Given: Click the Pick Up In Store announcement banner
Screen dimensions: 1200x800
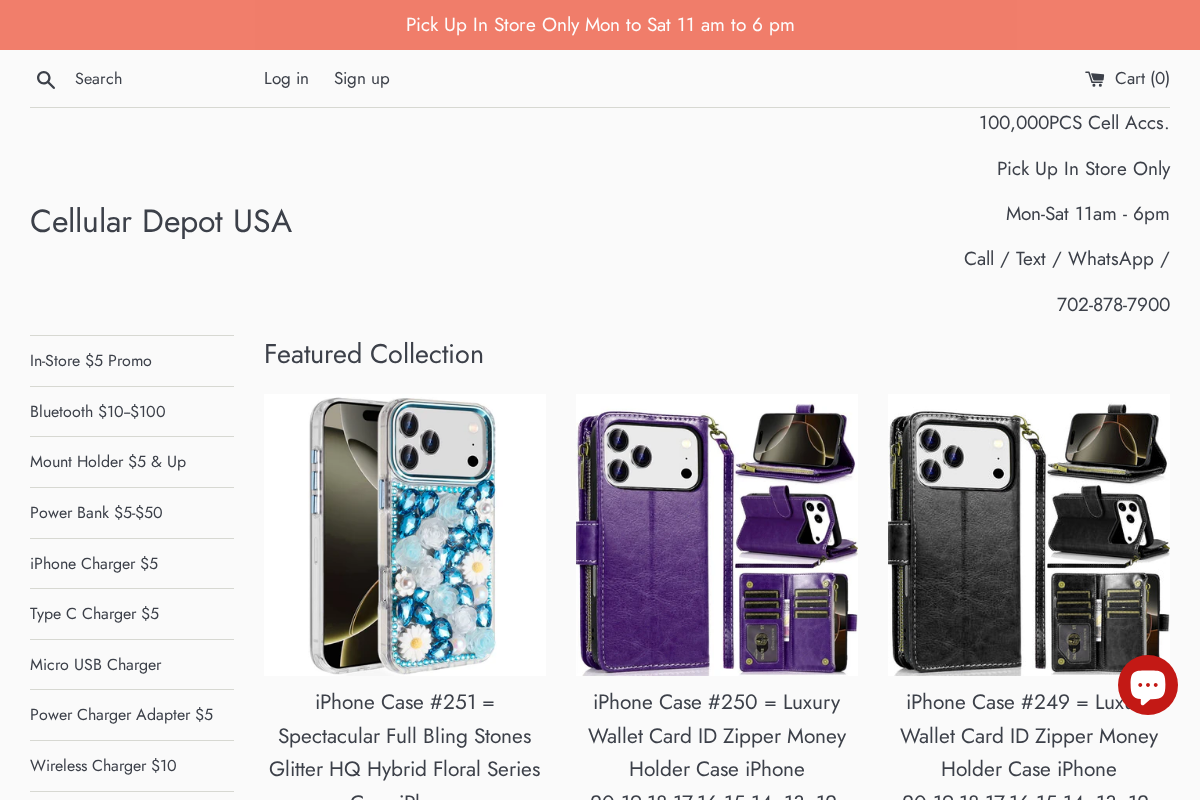Looking at the screenshot, I should [x=600, y=24].
